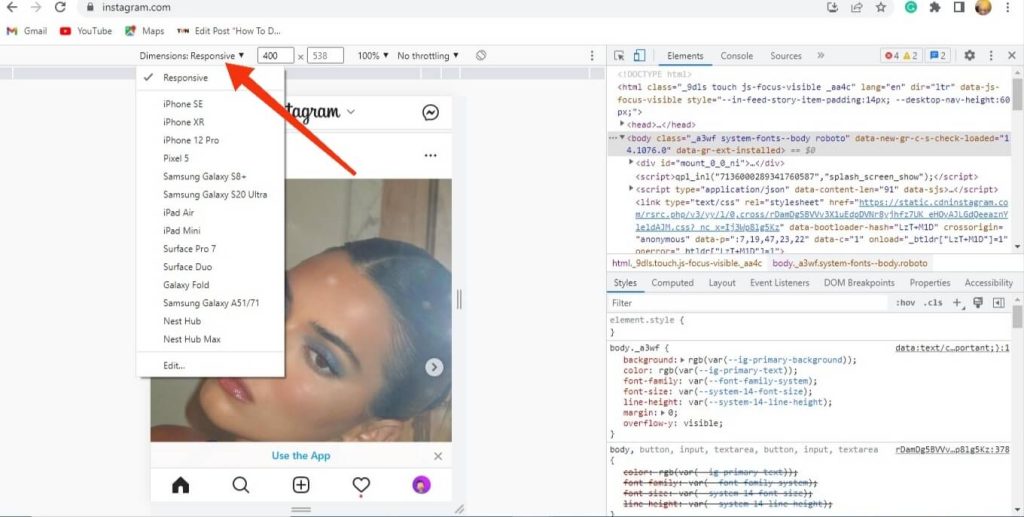Bookmark this page with the star icon

click(881, 7)
